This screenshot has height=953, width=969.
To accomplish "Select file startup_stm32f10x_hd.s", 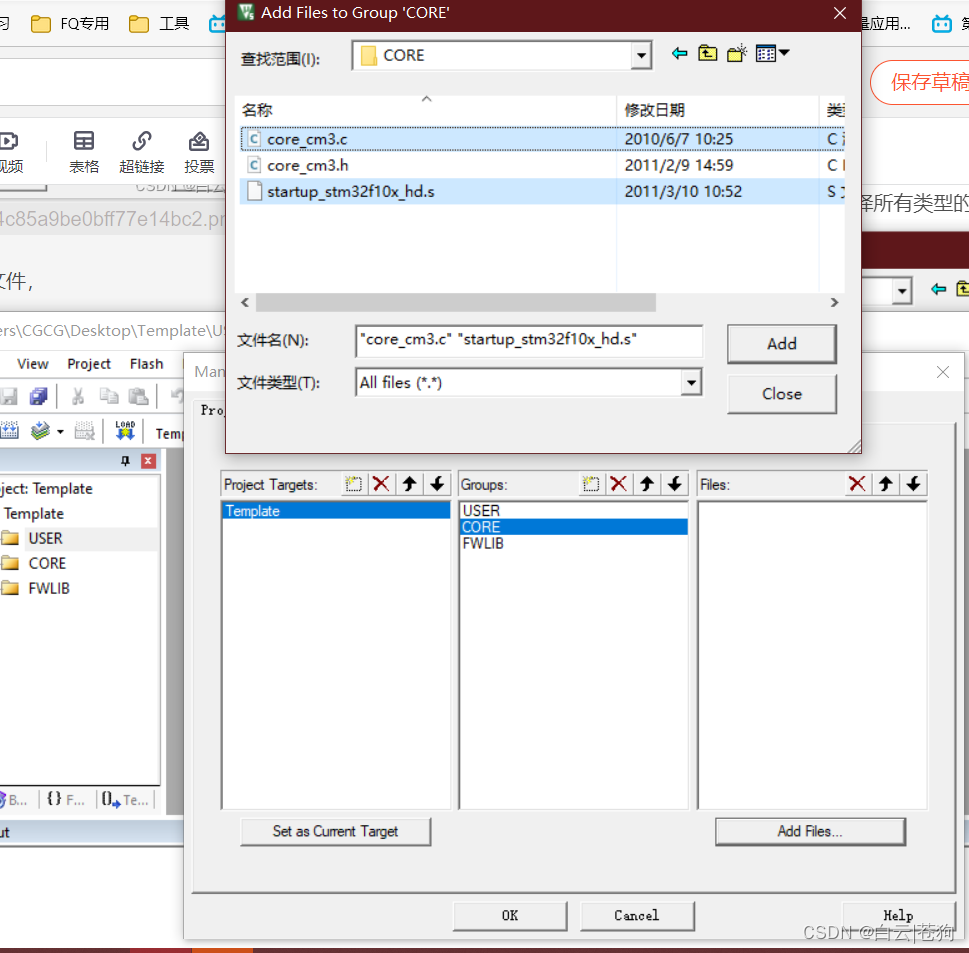I will [350, 192].
